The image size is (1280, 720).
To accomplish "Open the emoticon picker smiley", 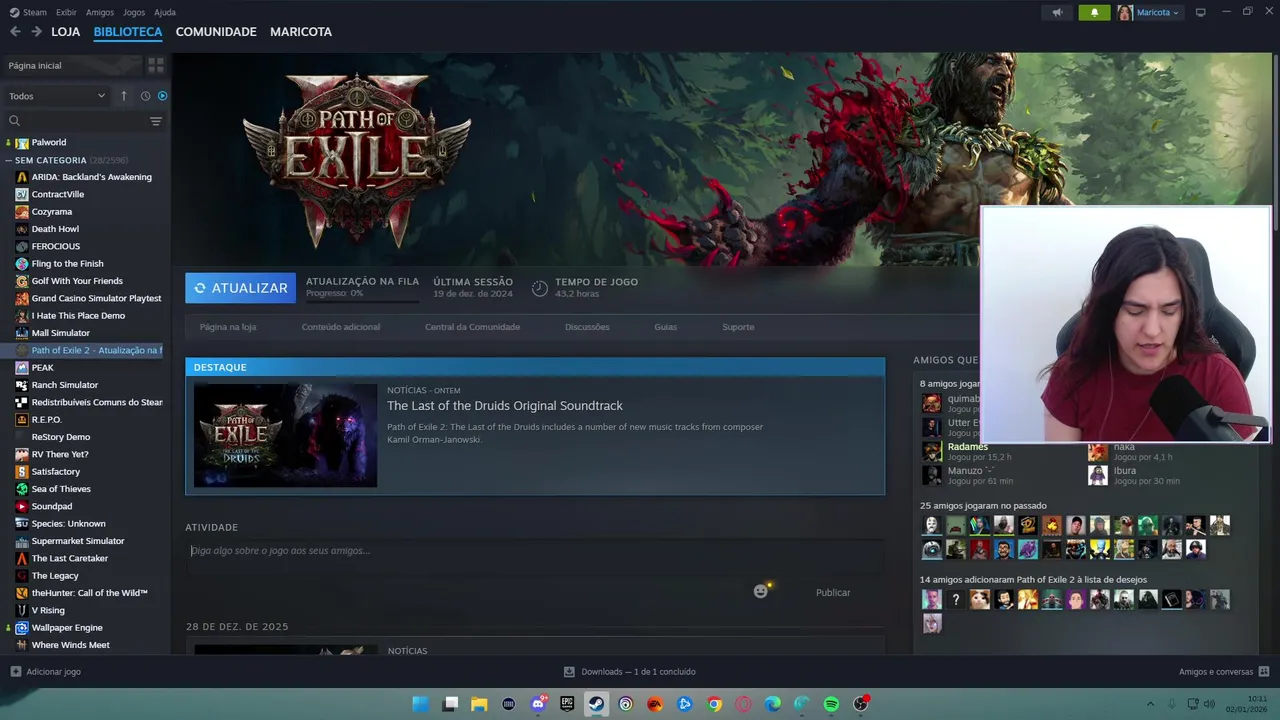I will coord(760,592).
